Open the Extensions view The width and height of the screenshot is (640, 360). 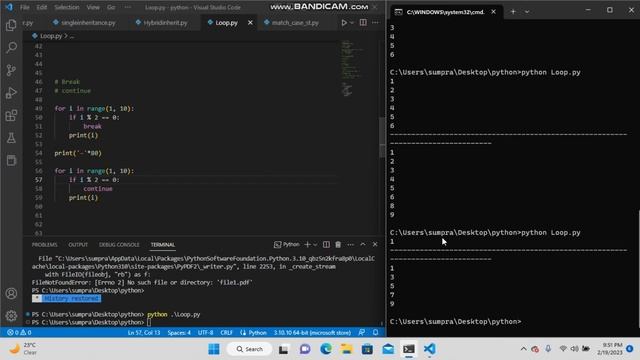click(11, 115)
